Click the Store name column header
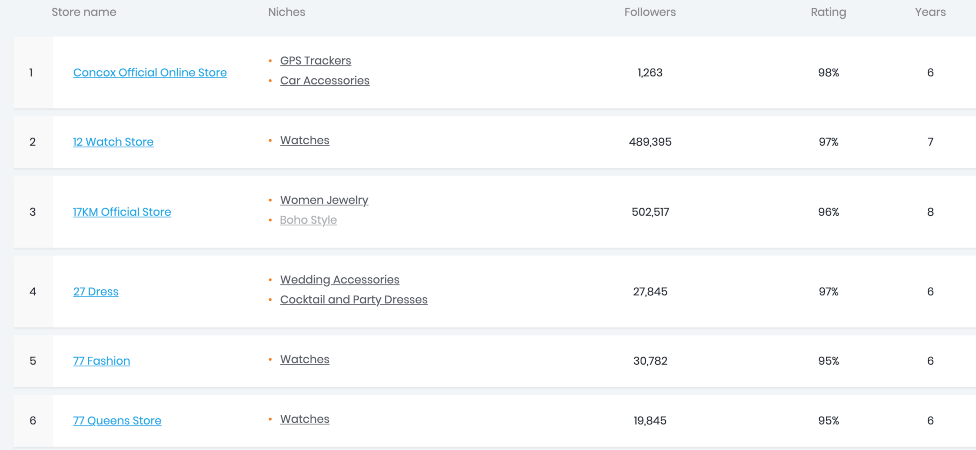Image resolution: width=976 pixels, height=450 pixels. point(84,12)
